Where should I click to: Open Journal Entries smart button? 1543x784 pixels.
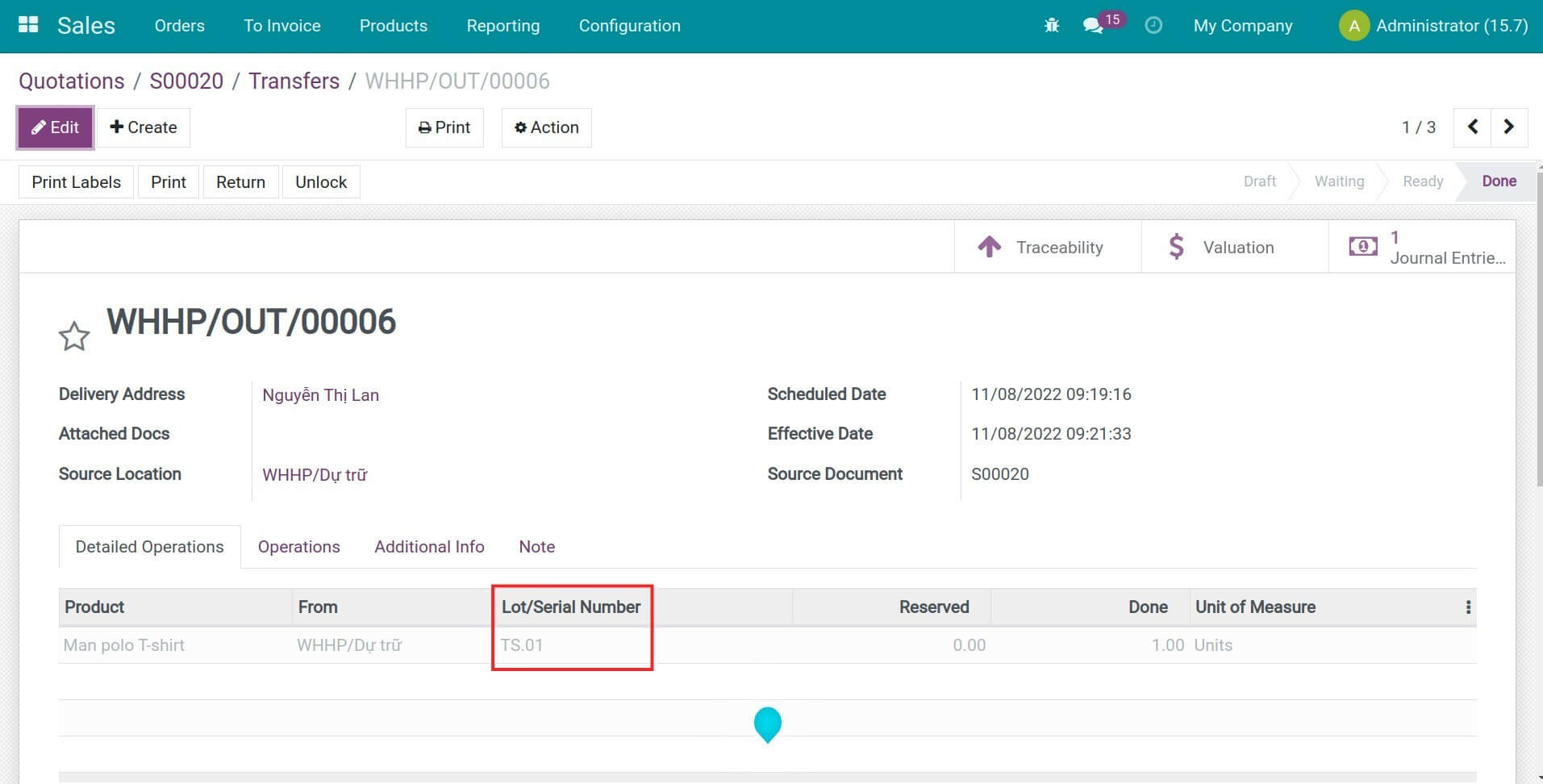1423,248
